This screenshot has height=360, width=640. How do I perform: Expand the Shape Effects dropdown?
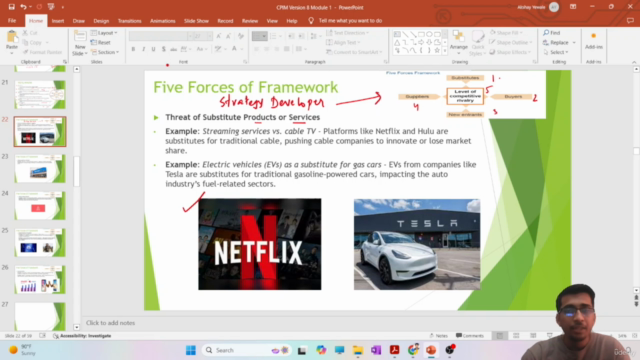coord(511,52)
